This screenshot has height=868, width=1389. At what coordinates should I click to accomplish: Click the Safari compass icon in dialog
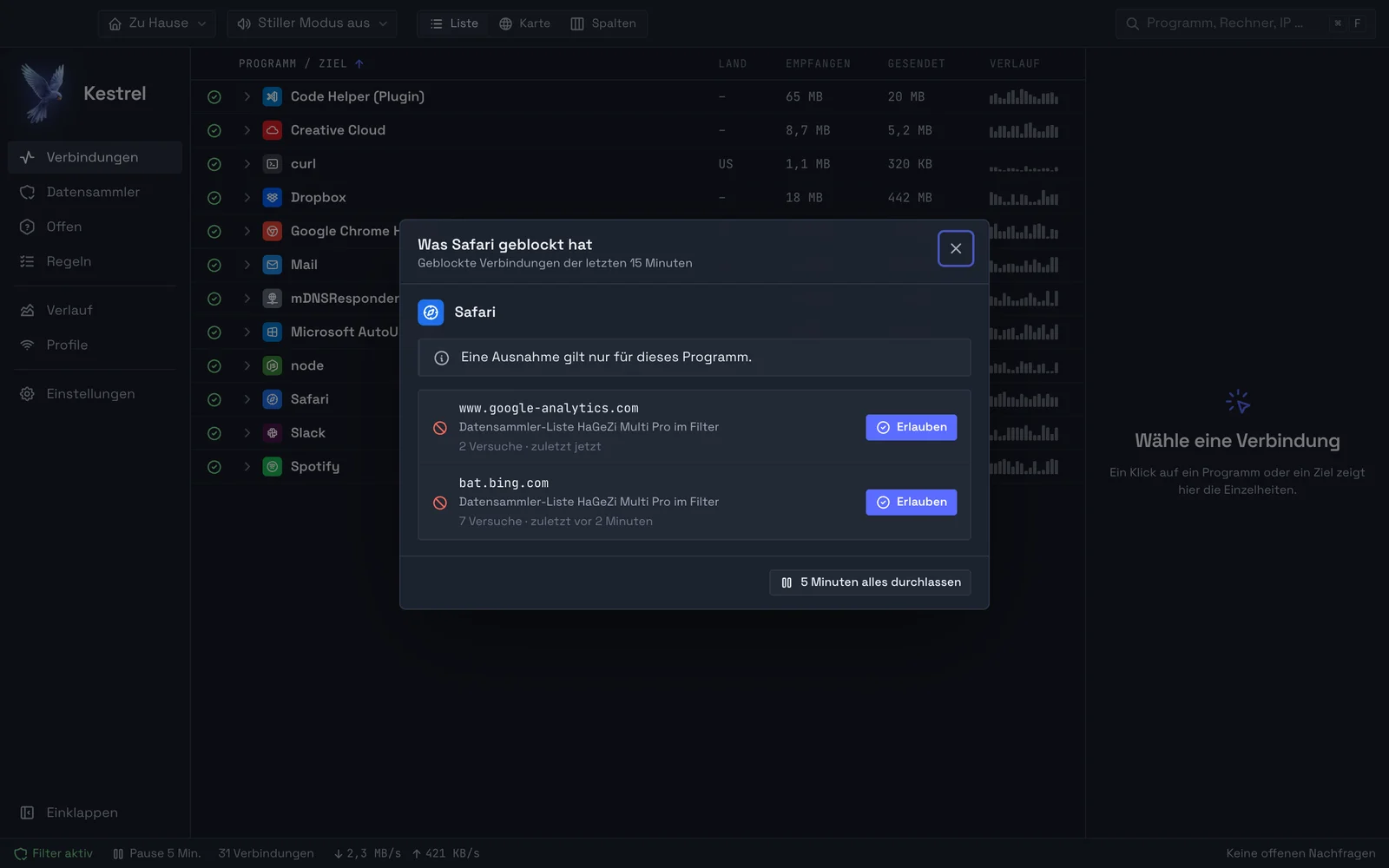pos(431,312)
